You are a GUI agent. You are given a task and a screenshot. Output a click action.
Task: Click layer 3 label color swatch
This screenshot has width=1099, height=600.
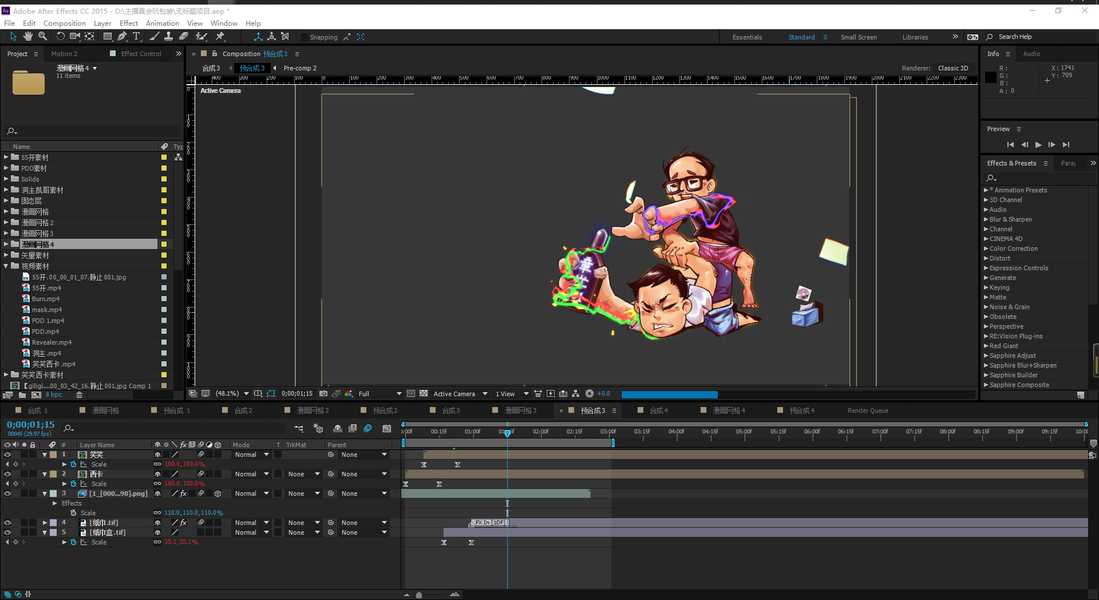[x=53, y=494]
